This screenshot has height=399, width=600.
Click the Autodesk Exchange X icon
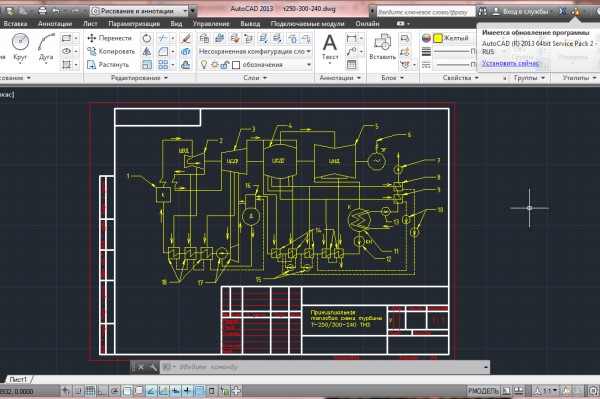click(562, 11)
